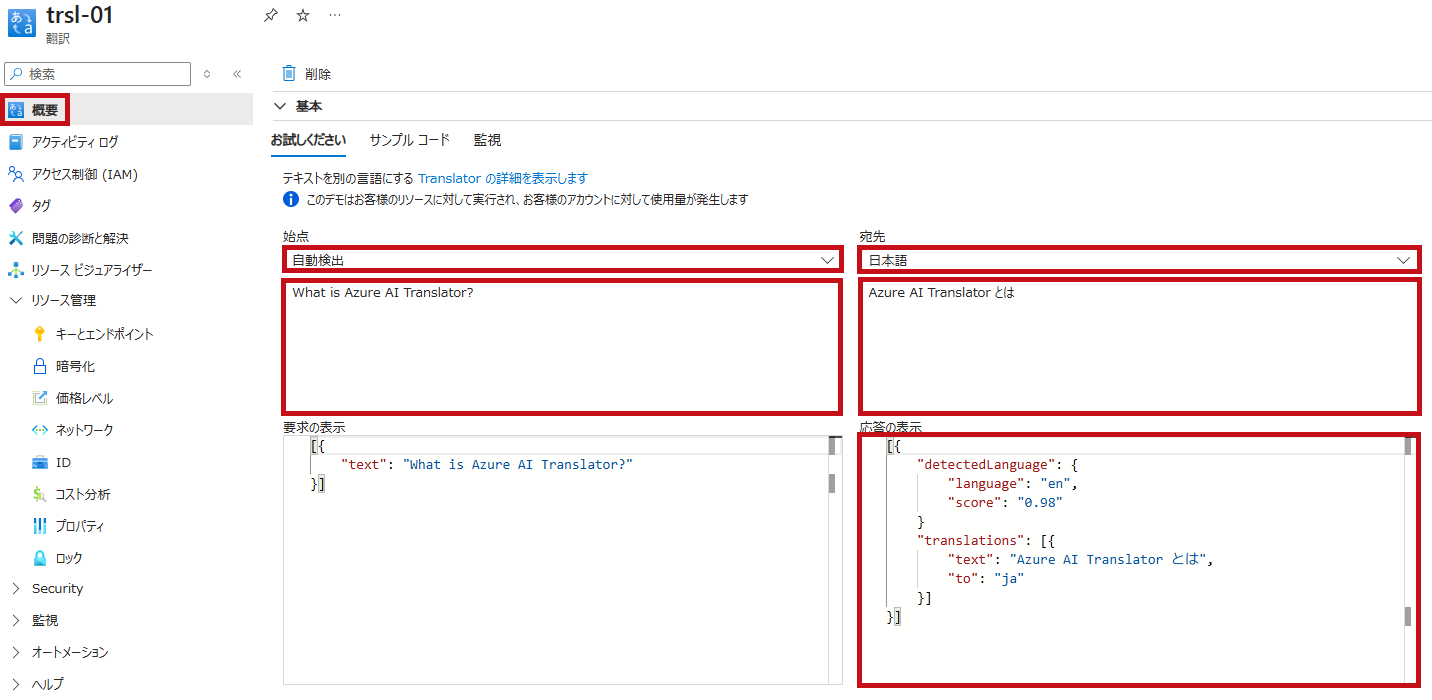Click the ネットワーク icon
The height and width of the screenshot is (700, 1432).
tap(40, 430)
